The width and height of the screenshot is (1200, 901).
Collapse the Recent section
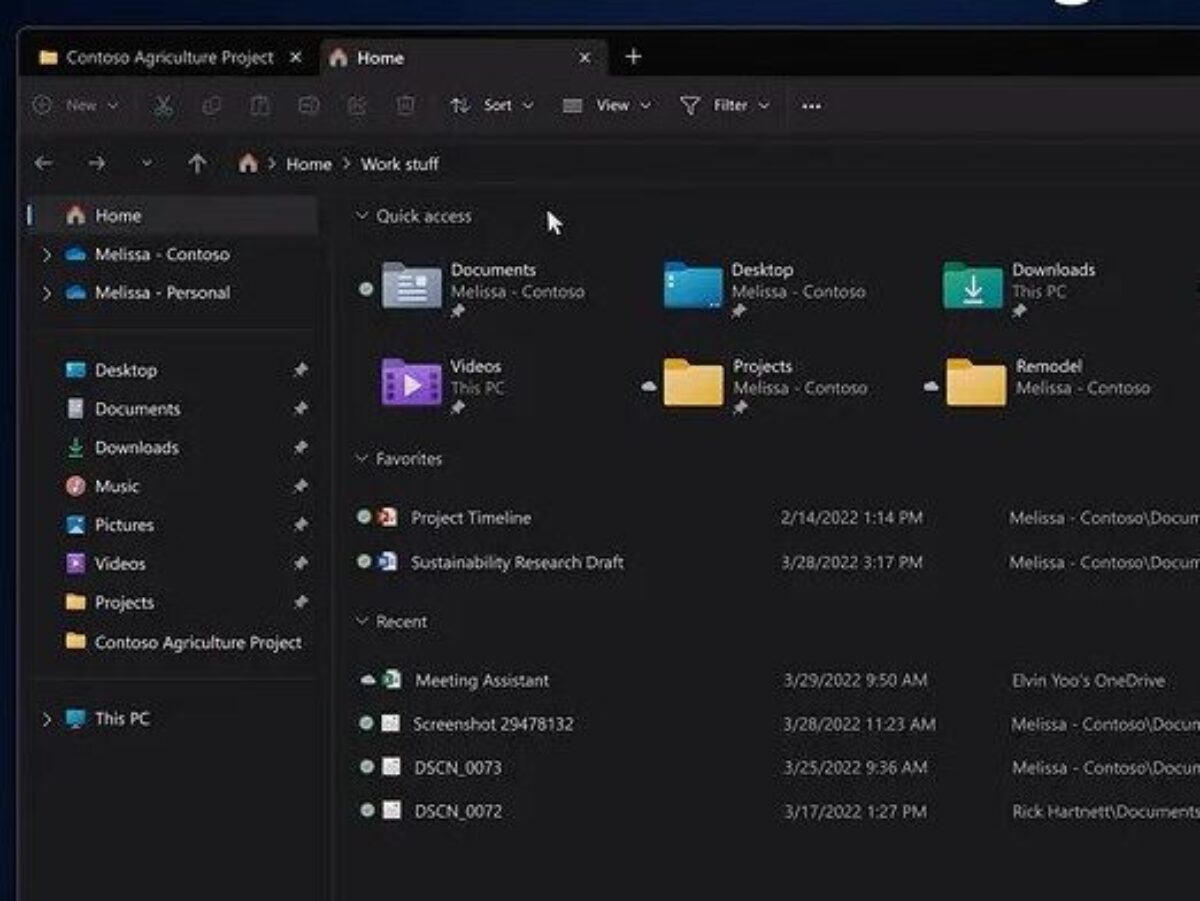click(362, 622)
